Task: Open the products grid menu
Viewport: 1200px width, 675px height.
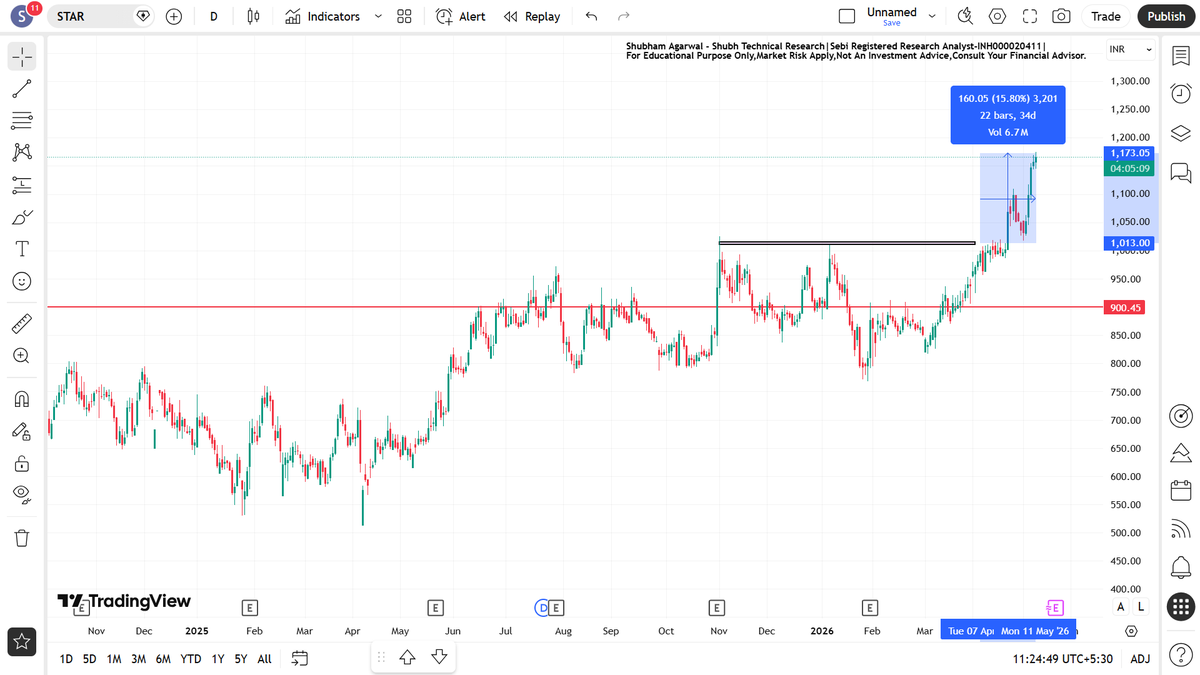Action: coord(1180,606)
